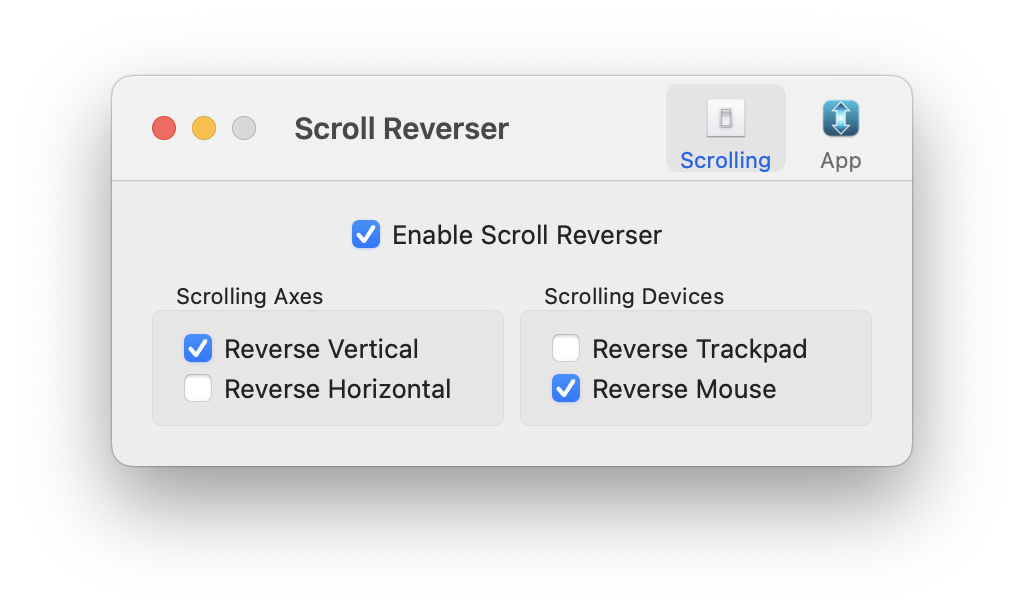
Task: Click the light switch icon in the toolbar
Action: [726, 119]
